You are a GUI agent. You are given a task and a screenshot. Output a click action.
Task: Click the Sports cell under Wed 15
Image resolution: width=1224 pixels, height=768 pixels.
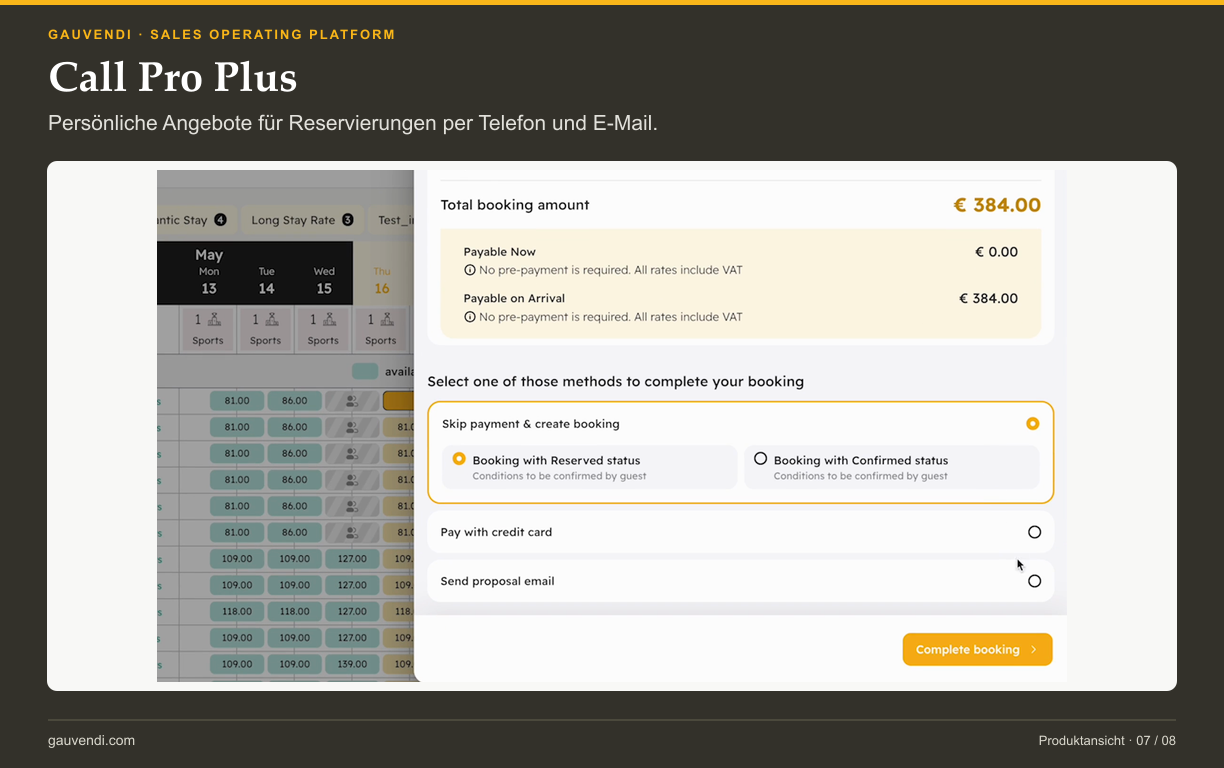(323, 329)
